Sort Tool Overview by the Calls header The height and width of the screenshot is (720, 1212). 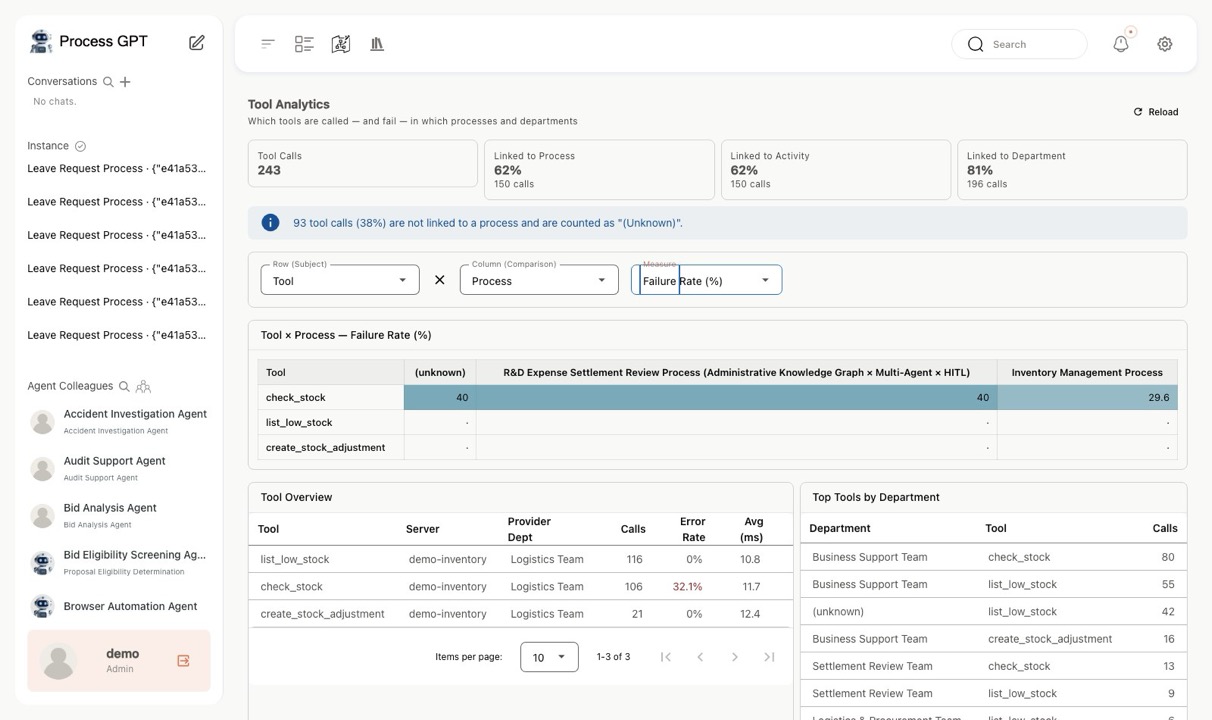(632, 529)
